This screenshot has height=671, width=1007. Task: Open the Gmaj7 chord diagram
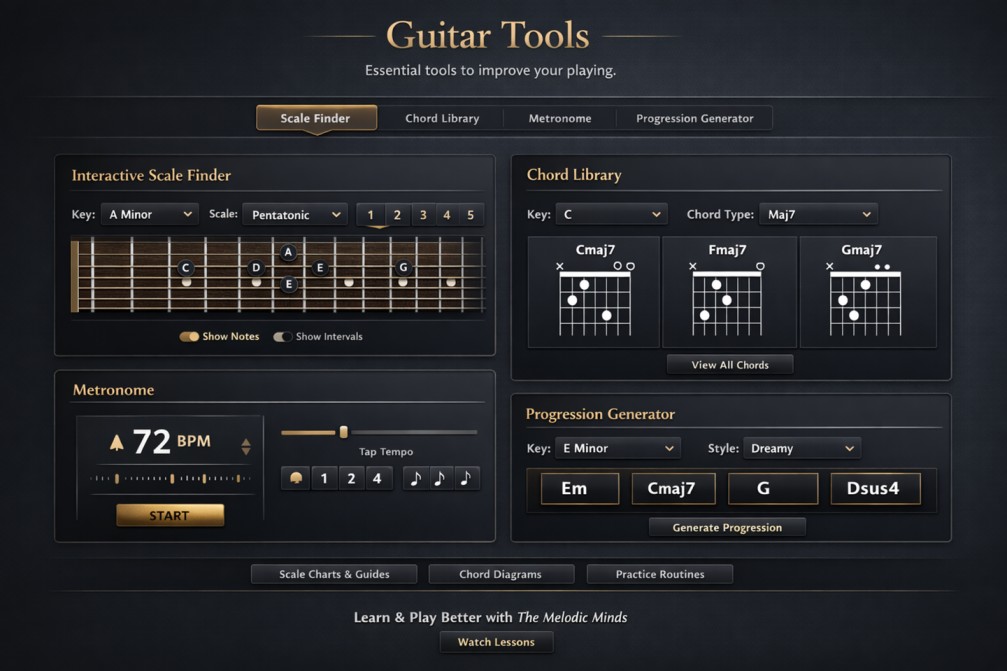[x=868, y=292]
